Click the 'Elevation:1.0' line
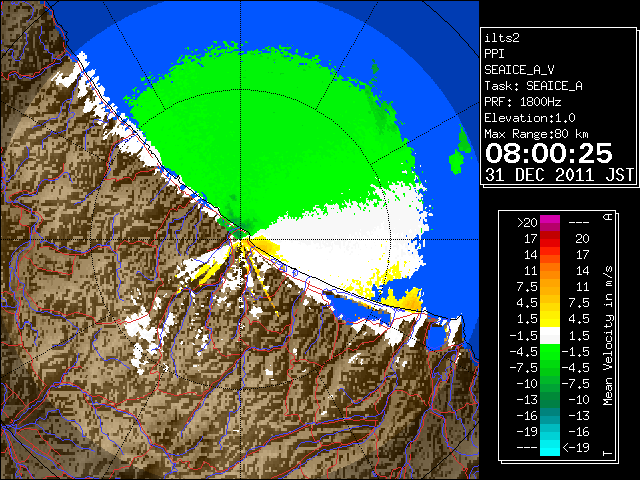The image size is (640, 480). [530, 118]
